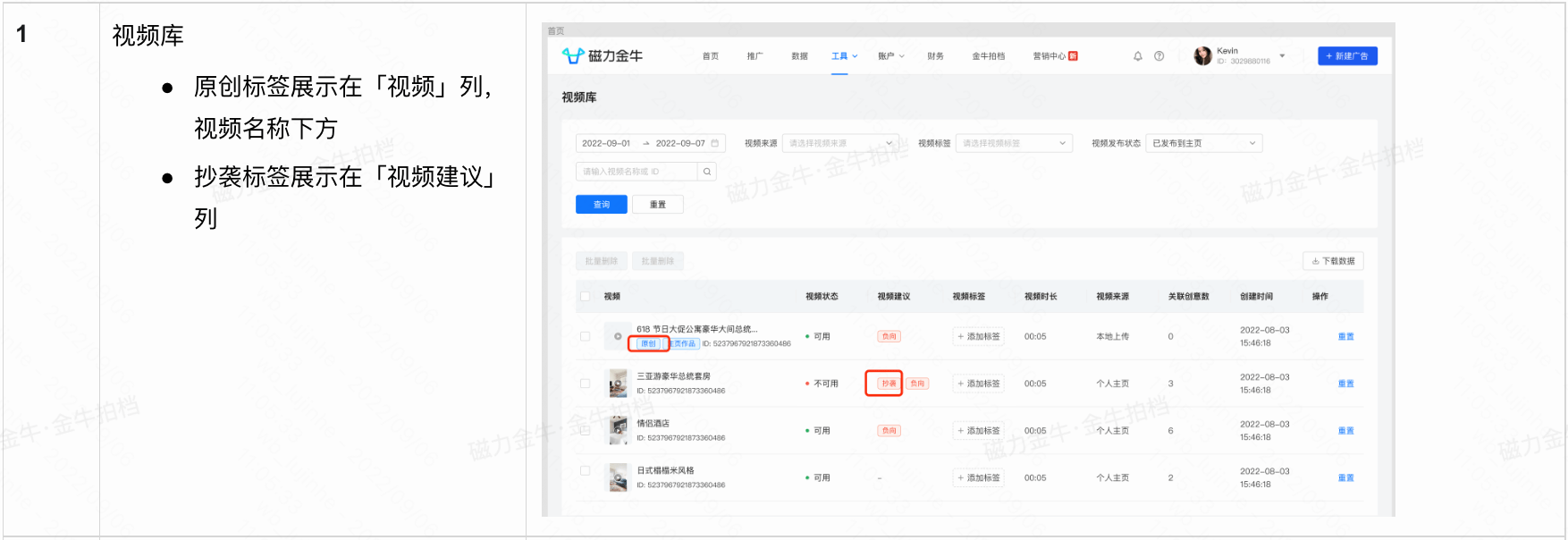Viewport: 1568px width, 540px height.
Task: Toggle the select-all checkbox in table header
Action: coord(586,297)
